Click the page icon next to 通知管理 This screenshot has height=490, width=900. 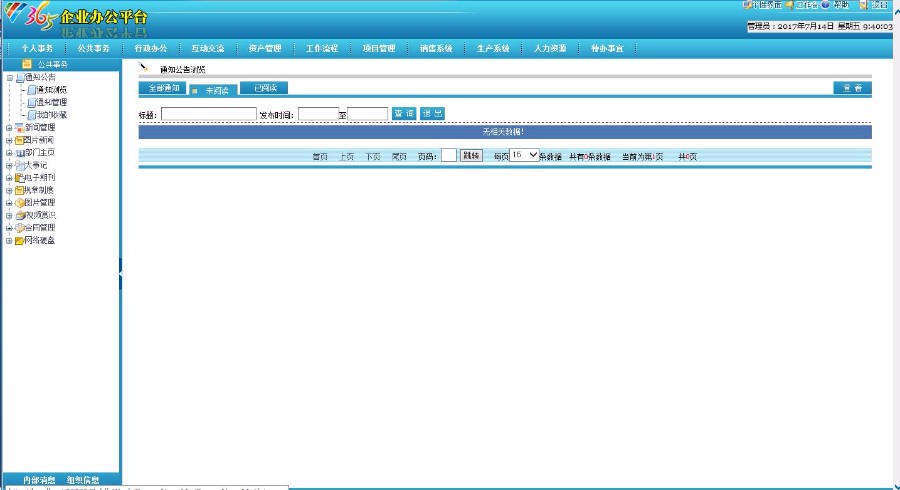pyautogui.click(x=32, y=103)
